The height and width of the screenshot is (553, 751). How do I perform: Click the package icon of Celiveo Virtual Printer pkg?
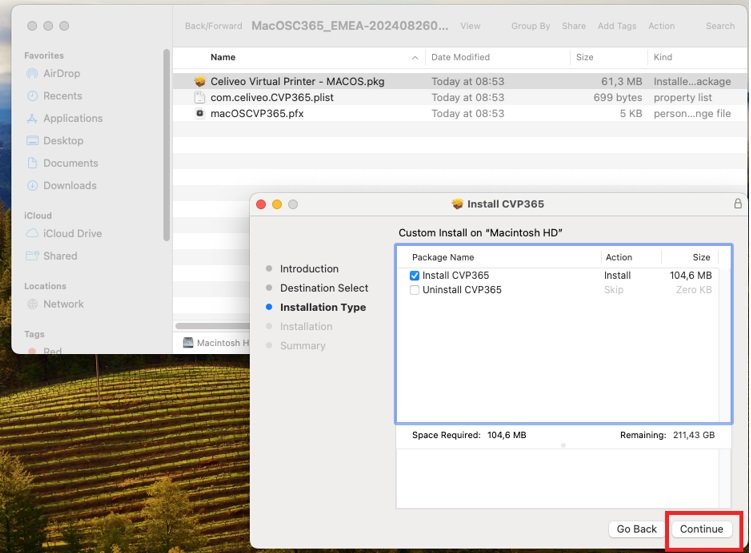(200, 81)
